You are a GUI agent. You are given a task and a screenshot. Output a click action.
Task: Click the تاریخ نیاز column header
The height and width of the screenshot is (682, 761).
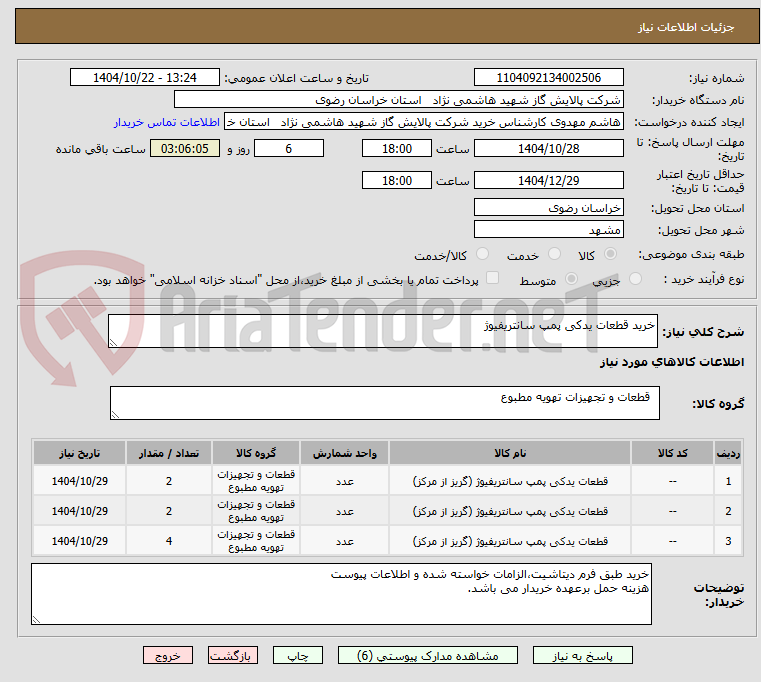click(80, 453)
